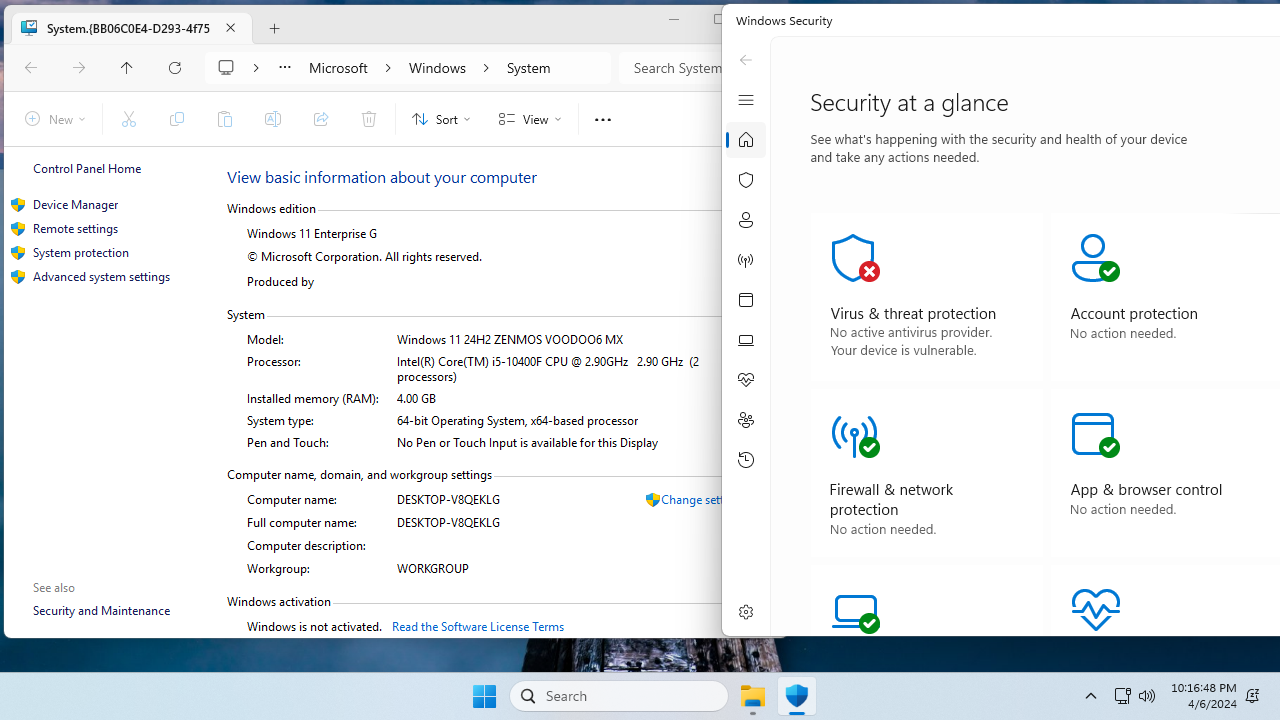Close the System Explorer tab
The width and height of the screenshot is (1280, 720).
coord(231,28)
